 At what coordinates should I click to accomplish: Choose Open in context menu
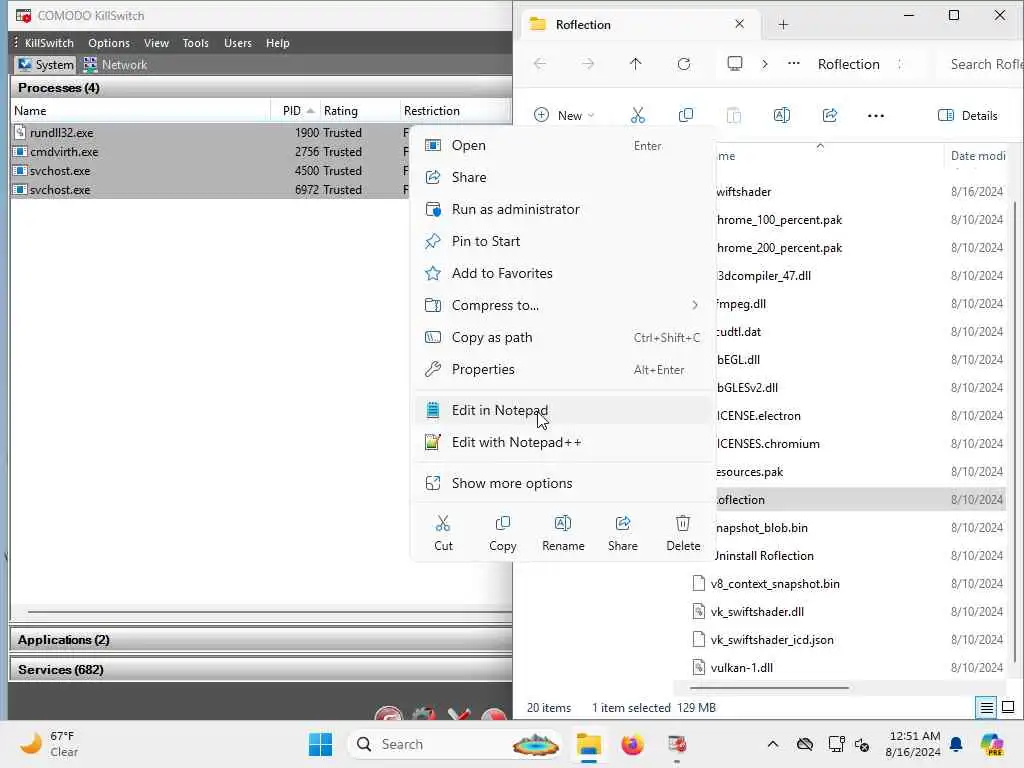point(563,146)
